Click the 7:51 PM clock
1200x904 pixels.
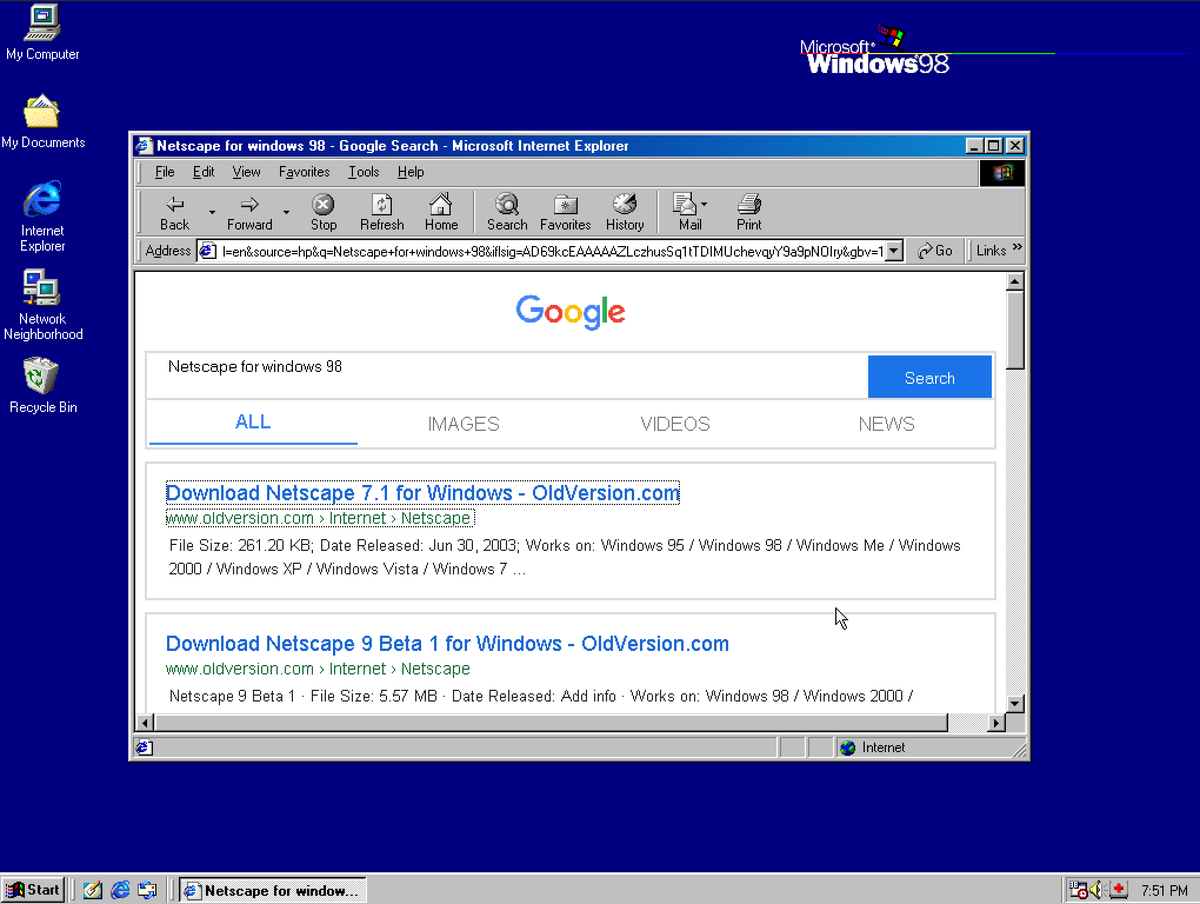point(1164,890)
